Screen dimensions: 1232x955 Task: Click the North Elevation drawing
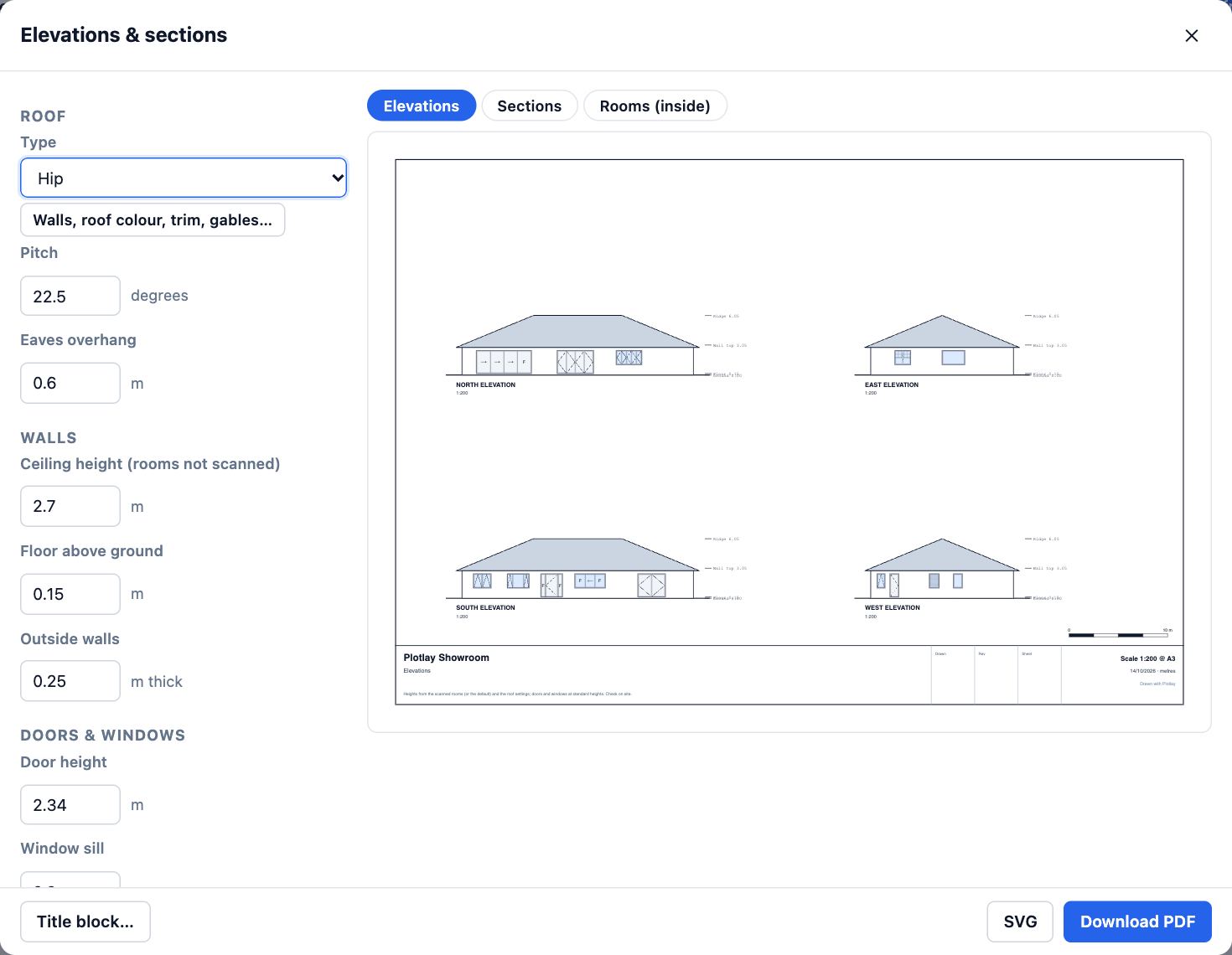(x=577, y=345)
